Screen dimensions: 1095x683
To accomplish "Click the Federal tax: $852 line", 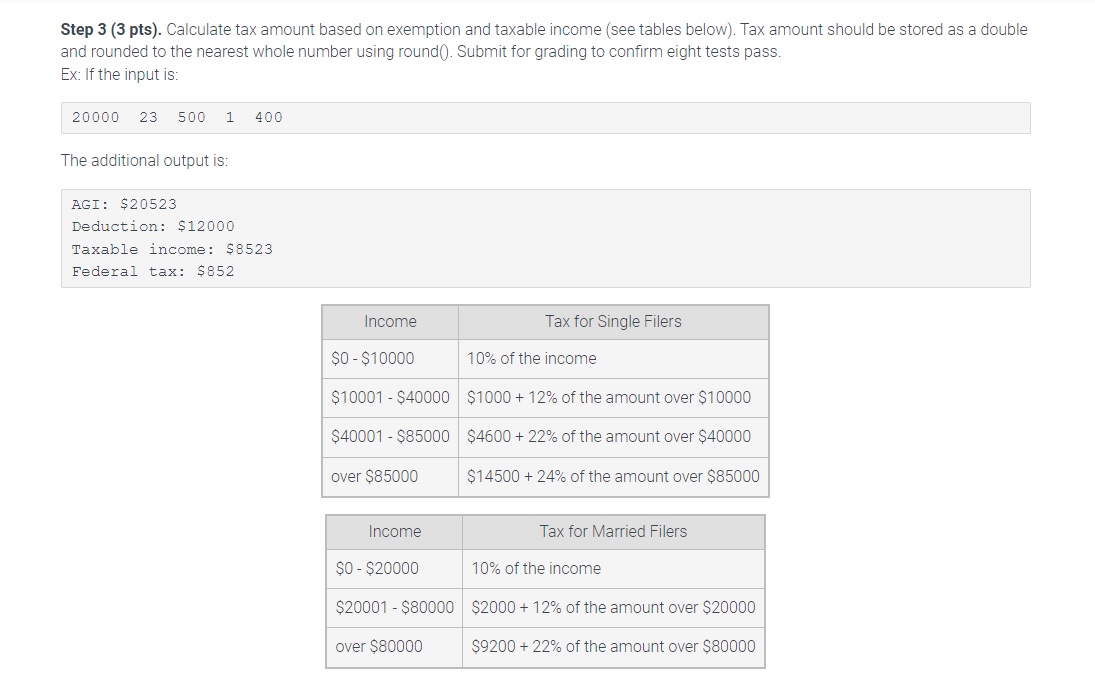I will click(x=153, y=271).
